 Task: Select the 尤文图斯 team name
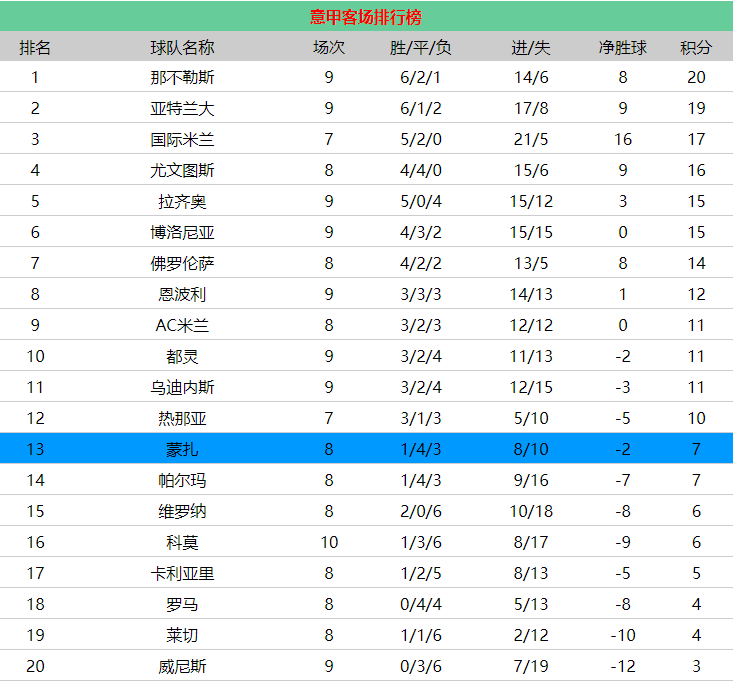pos(182,171)
